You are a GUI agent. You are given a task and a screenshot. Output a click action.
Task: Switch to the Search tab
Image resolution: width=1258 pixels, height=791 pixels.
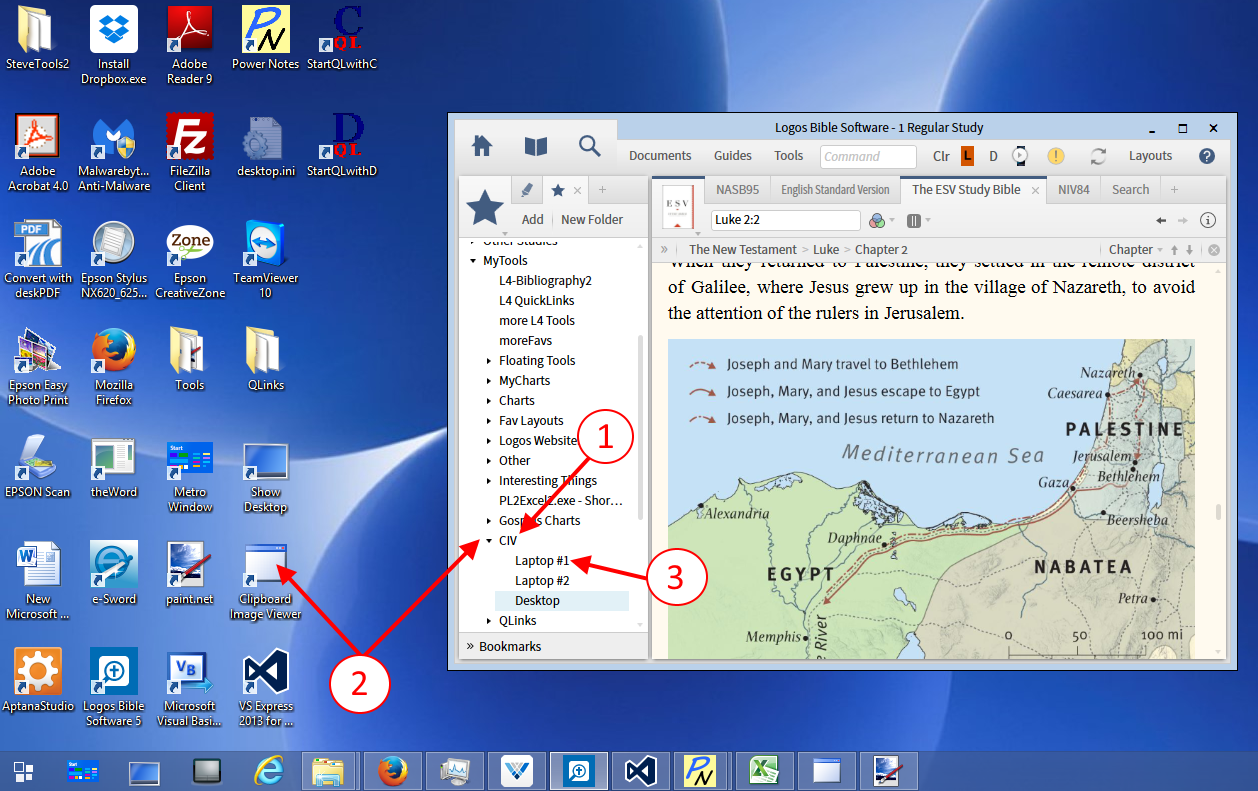(x=1130, y=189)
